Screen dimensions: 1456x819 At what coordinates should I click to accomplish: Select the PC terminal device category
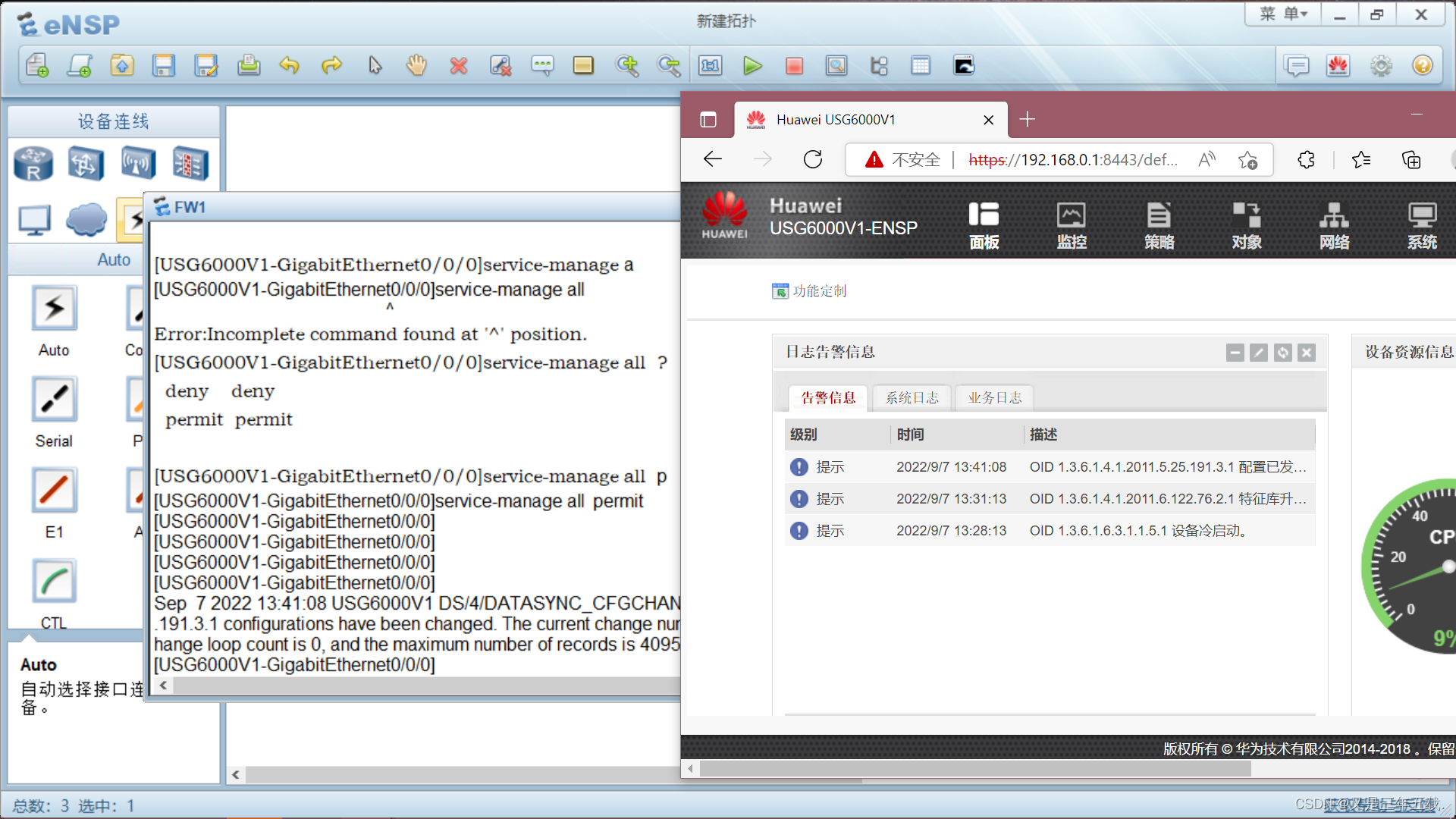click(x=34, y=220)
